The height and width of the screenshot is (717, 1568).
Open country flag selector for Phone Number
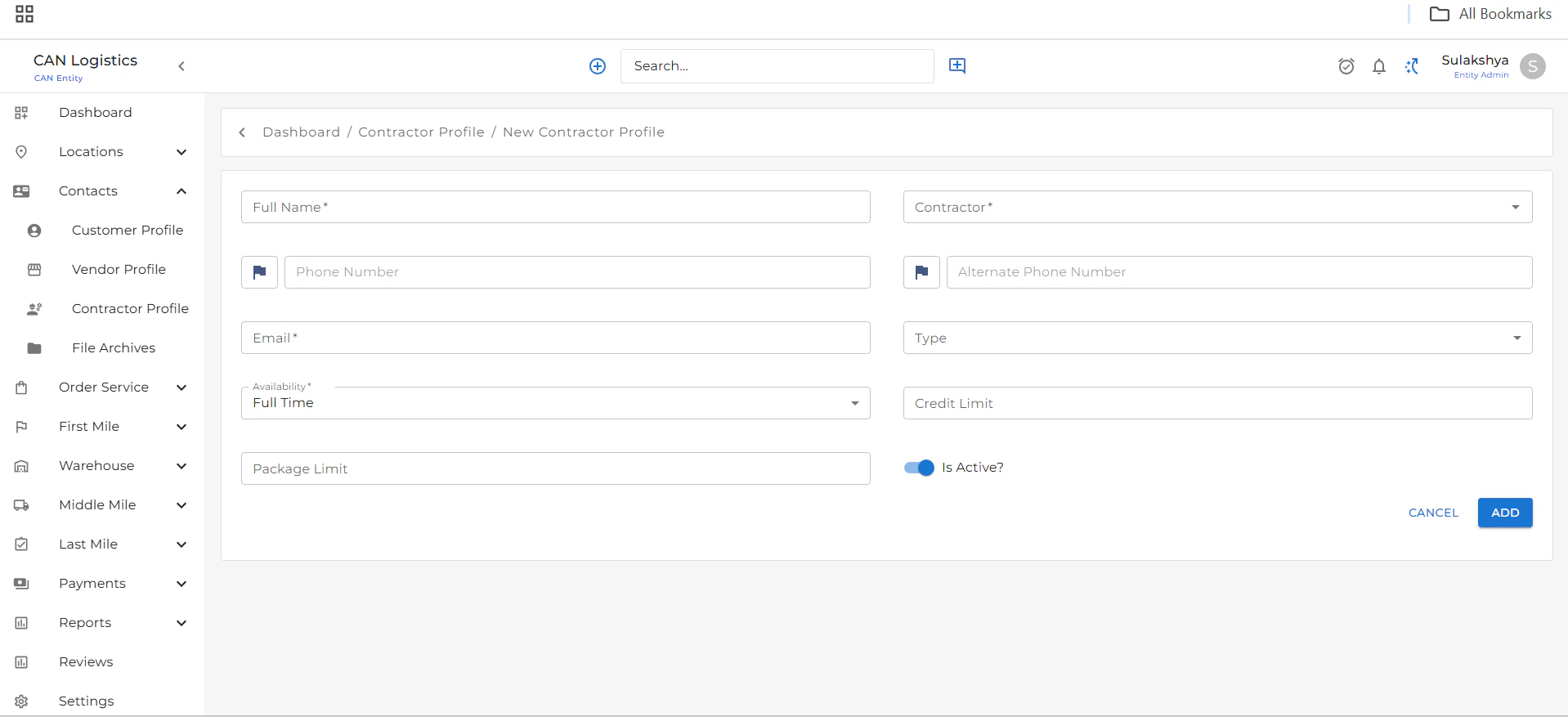259,272
